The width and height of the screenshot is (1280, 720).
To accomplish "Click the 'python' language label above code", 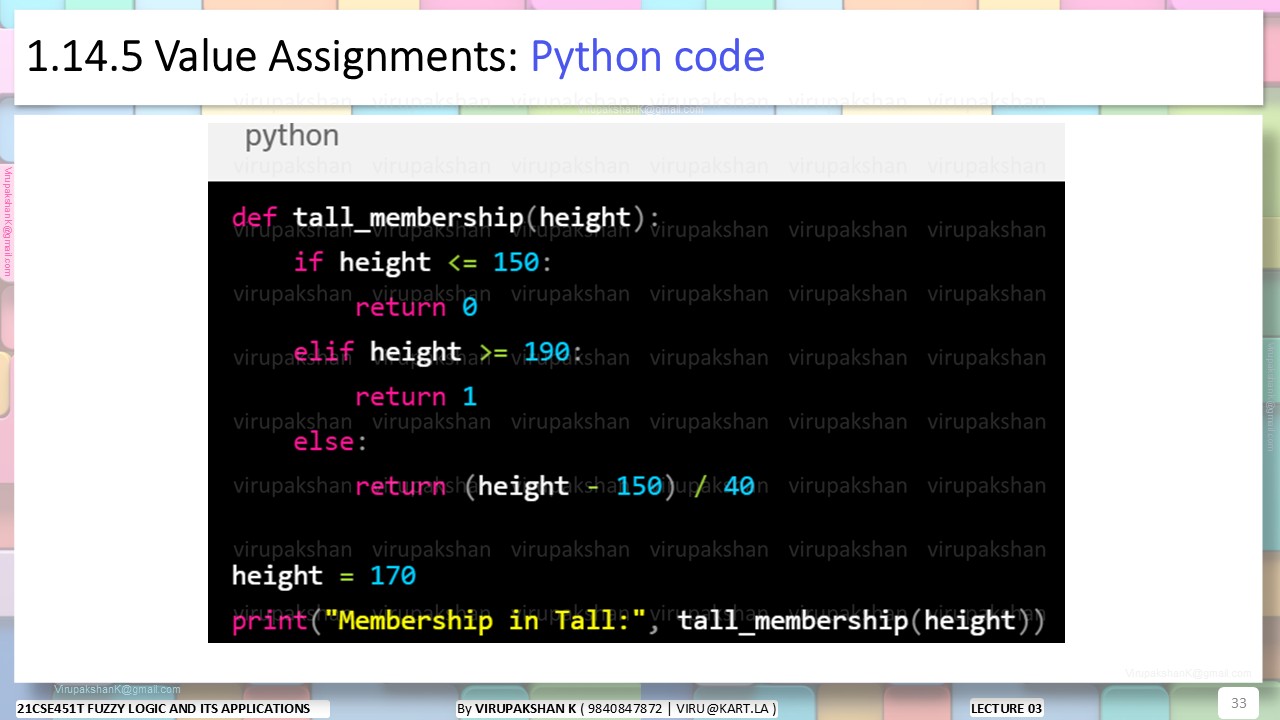I will (292, 137).
